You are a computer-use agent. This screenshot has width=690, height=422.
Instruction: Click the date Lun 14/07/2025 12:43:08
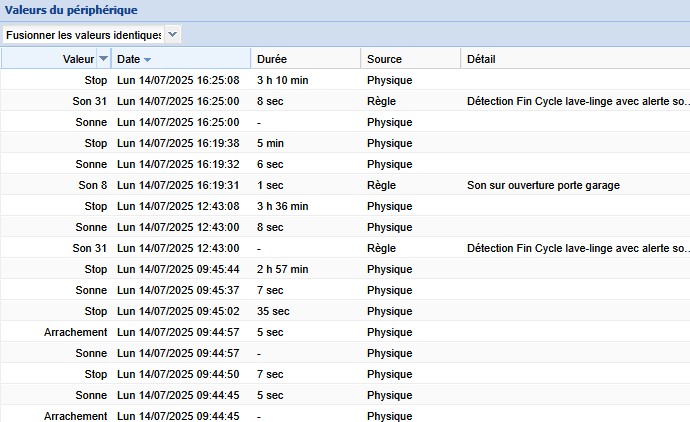point(178,206)
